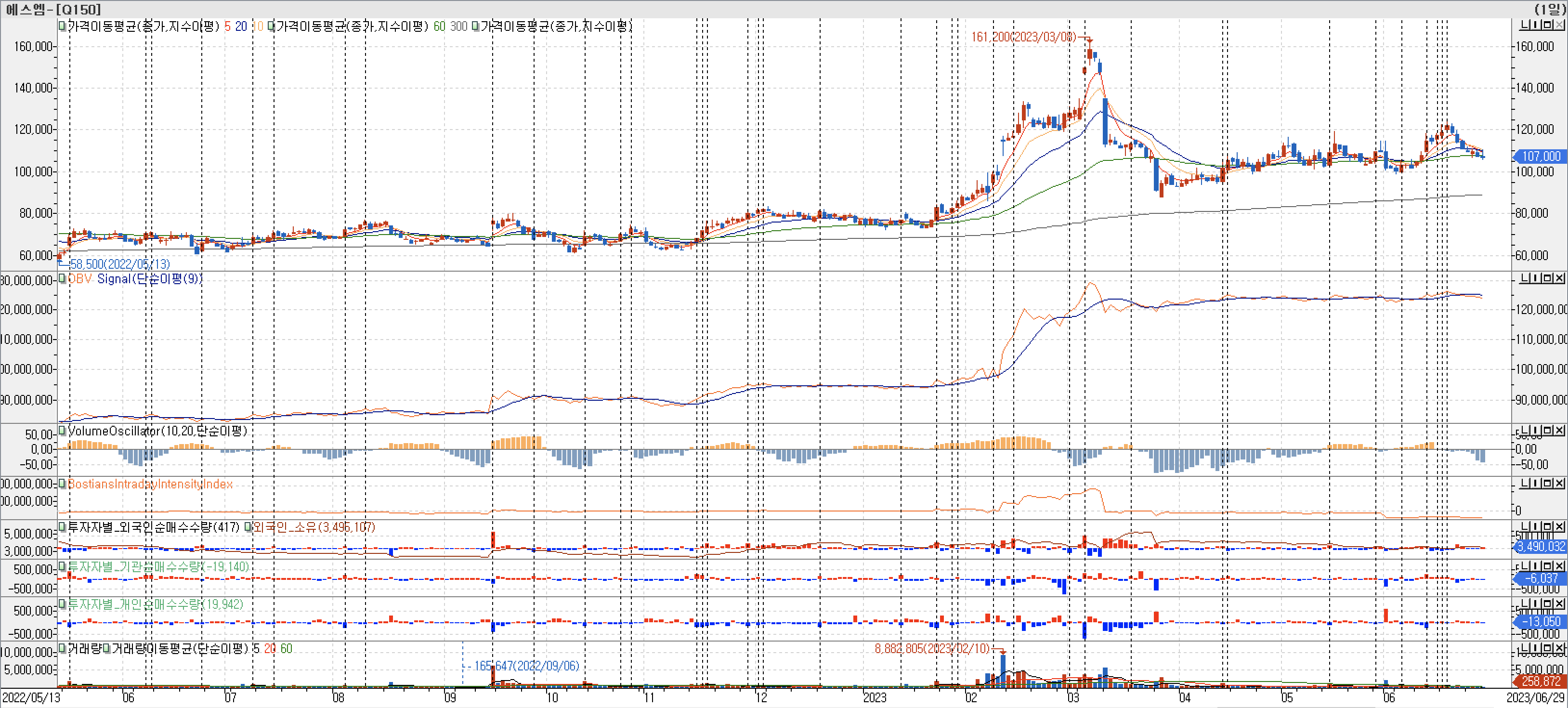1568x708 pixels.
Task: Click the L-shaped icon in the volume panel controls
Action: click(1524, 648)
